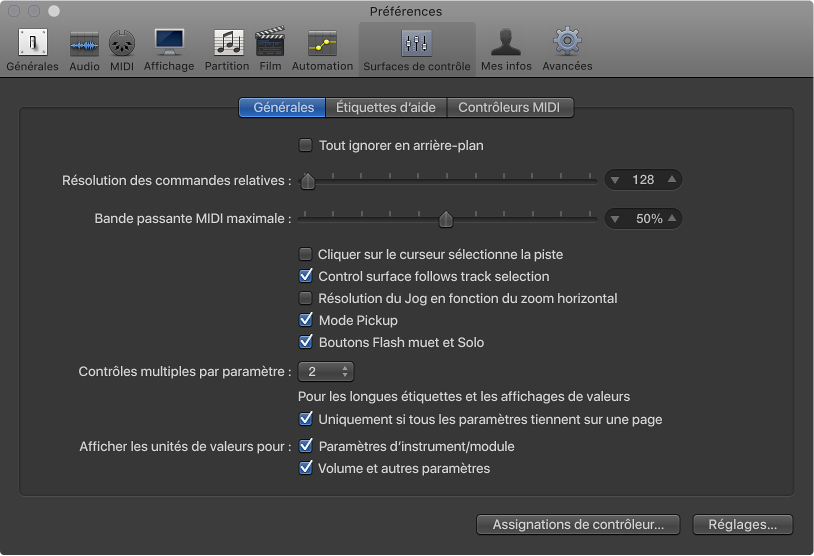This screenshot has width=814, height=556.
Task: Open the Mes infos preferences icon
Action: [x=506, y=44]
